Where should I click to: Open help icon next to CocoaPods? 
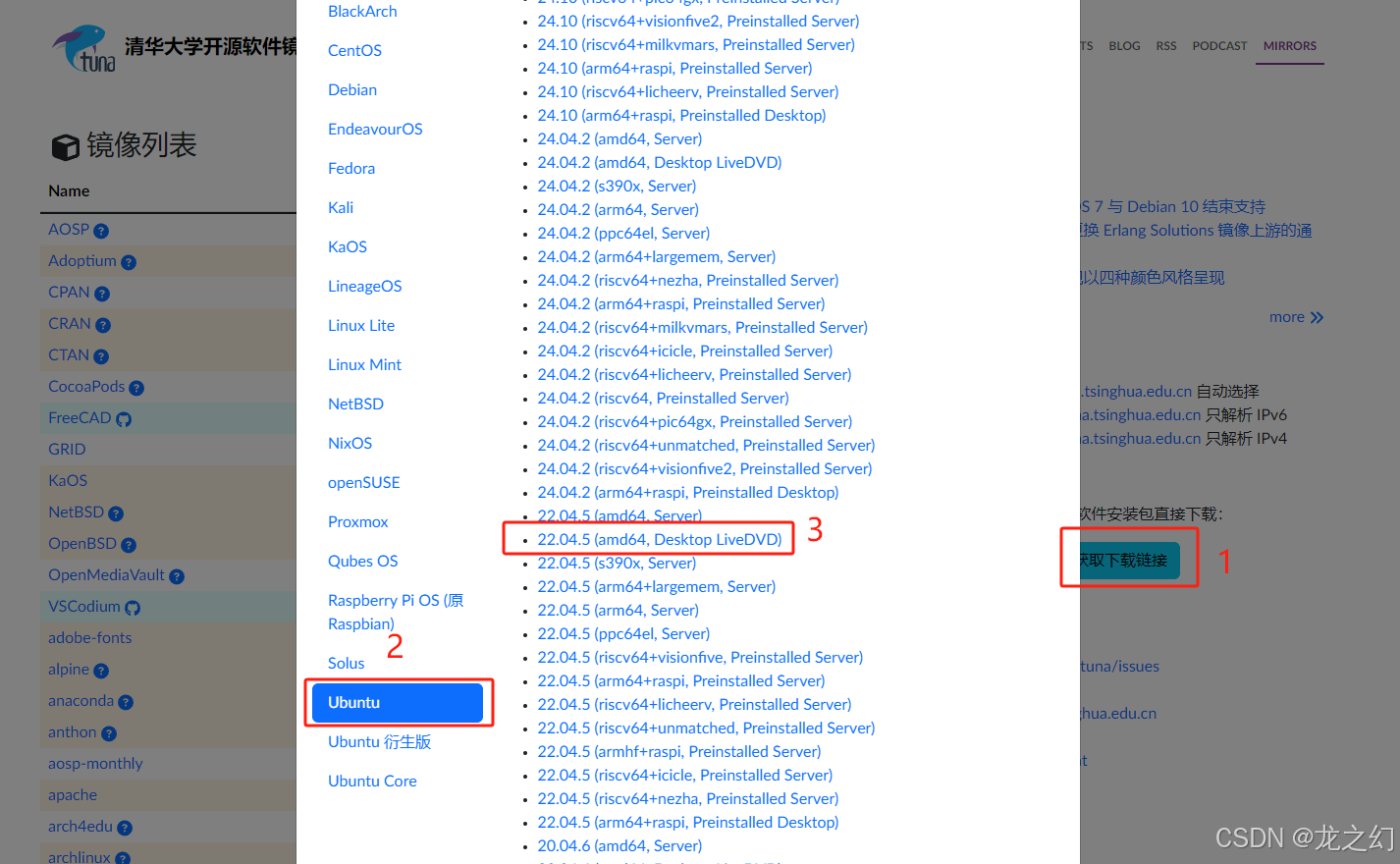(x=136, y=388)
